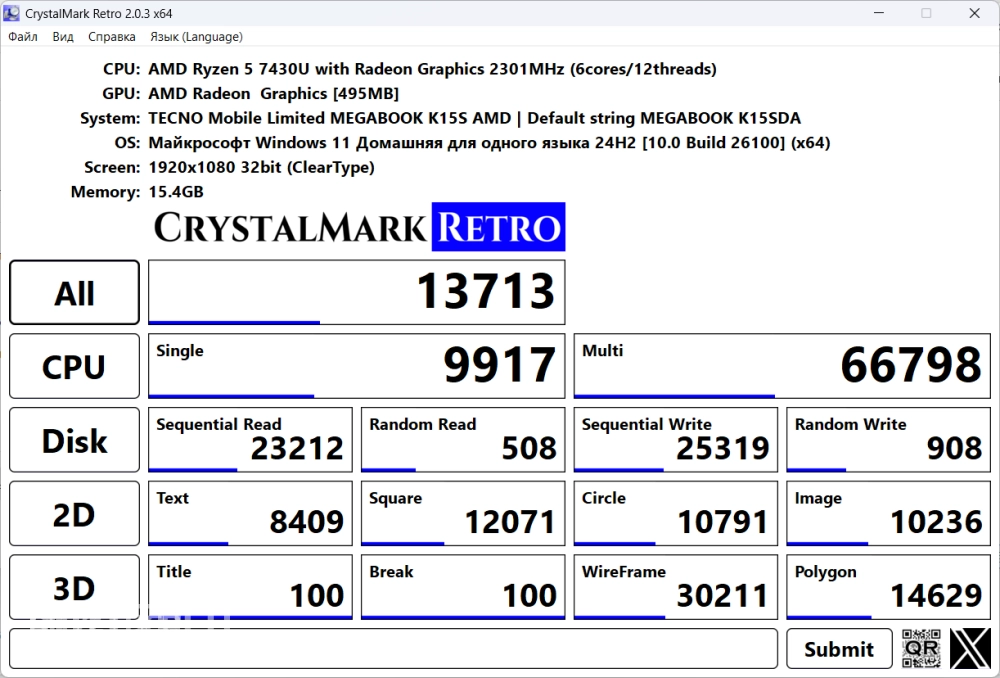The image size is (1000, 678).
Task: Select the CPU Multi score panel
Action: point(780,366)
